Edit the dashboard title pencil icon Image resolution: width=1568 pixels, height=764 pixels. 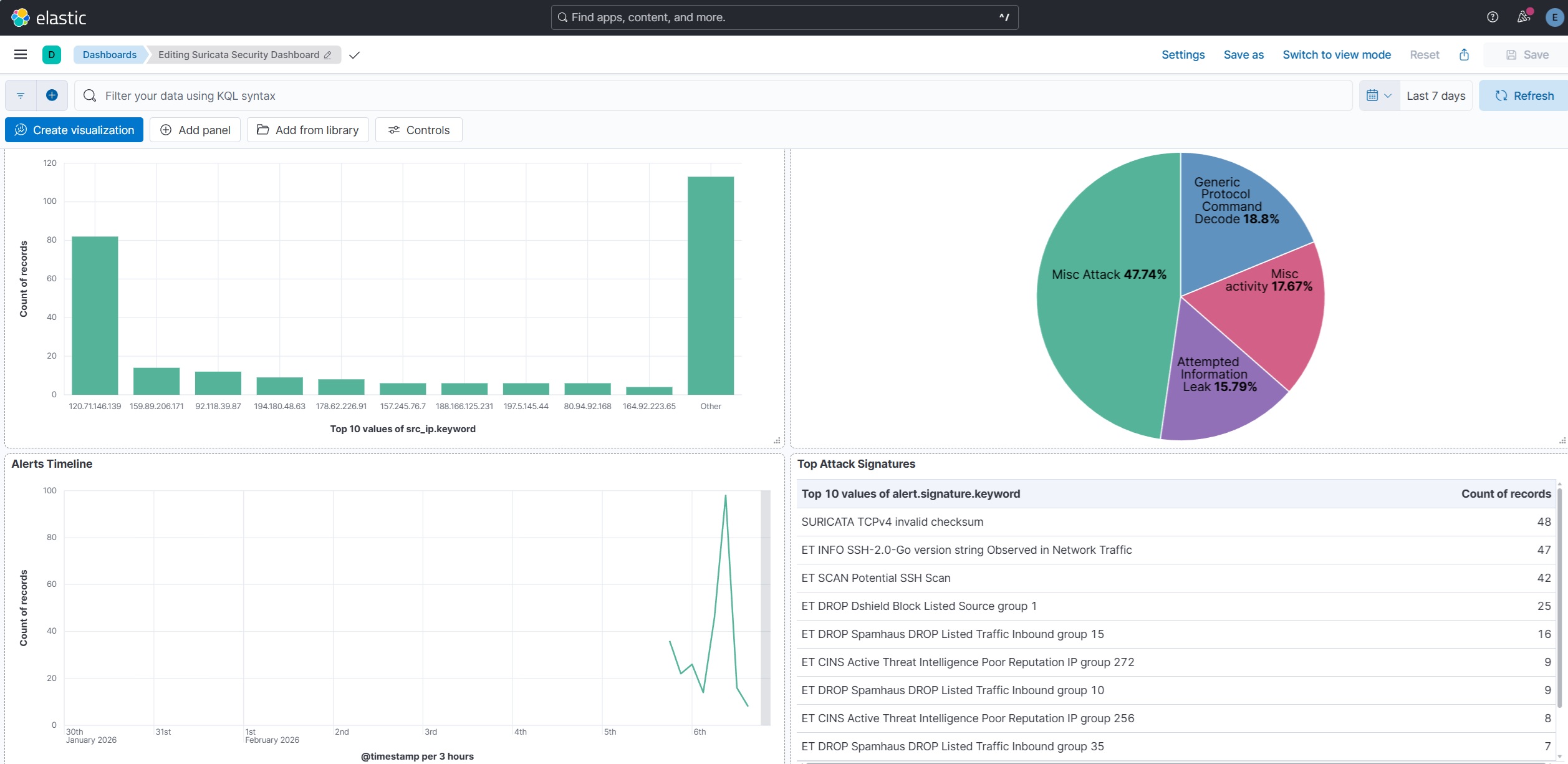pos(328,55)
